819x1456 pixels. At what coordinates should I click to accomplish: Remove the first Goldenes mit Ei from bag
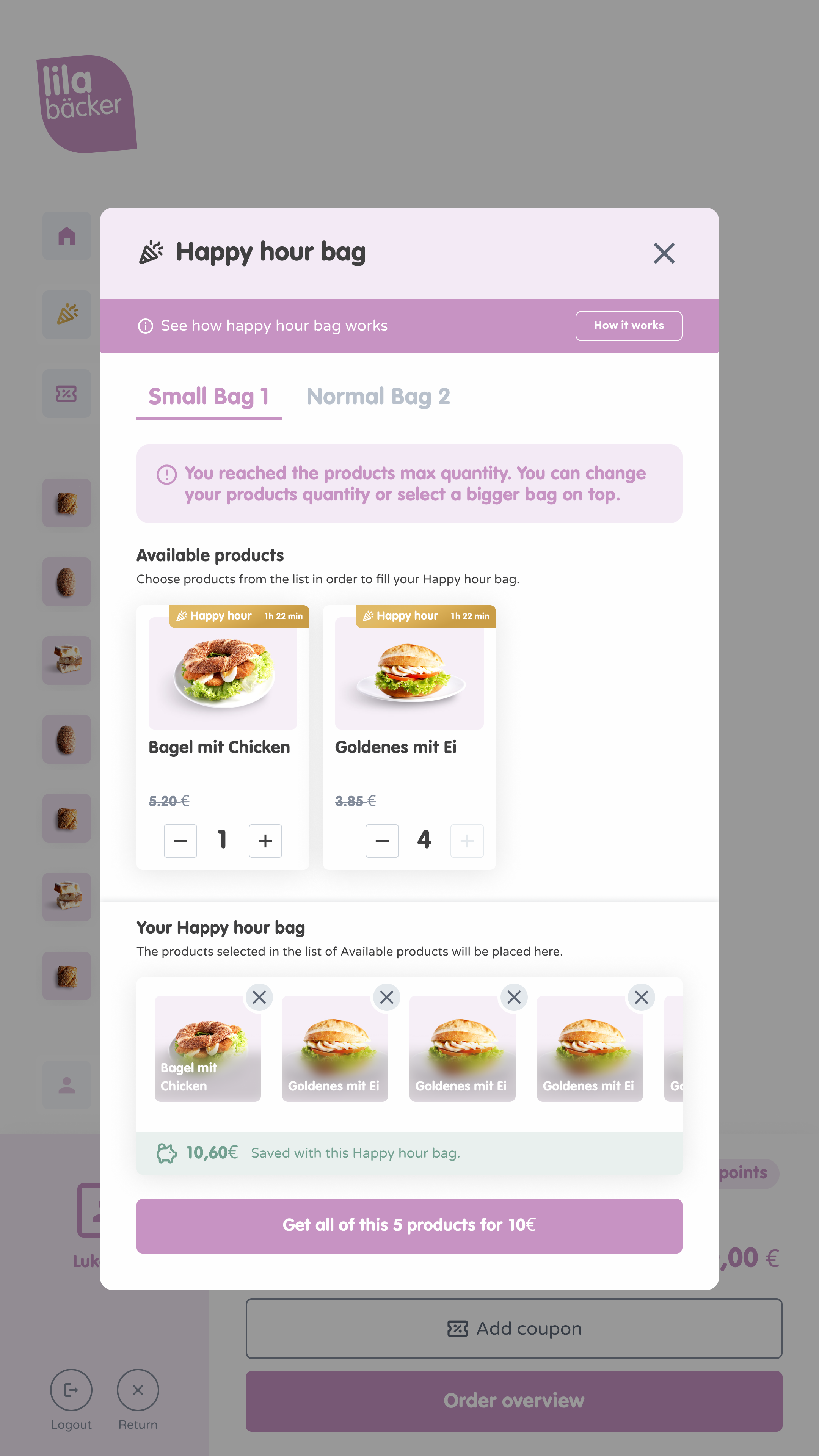[387, 997]
